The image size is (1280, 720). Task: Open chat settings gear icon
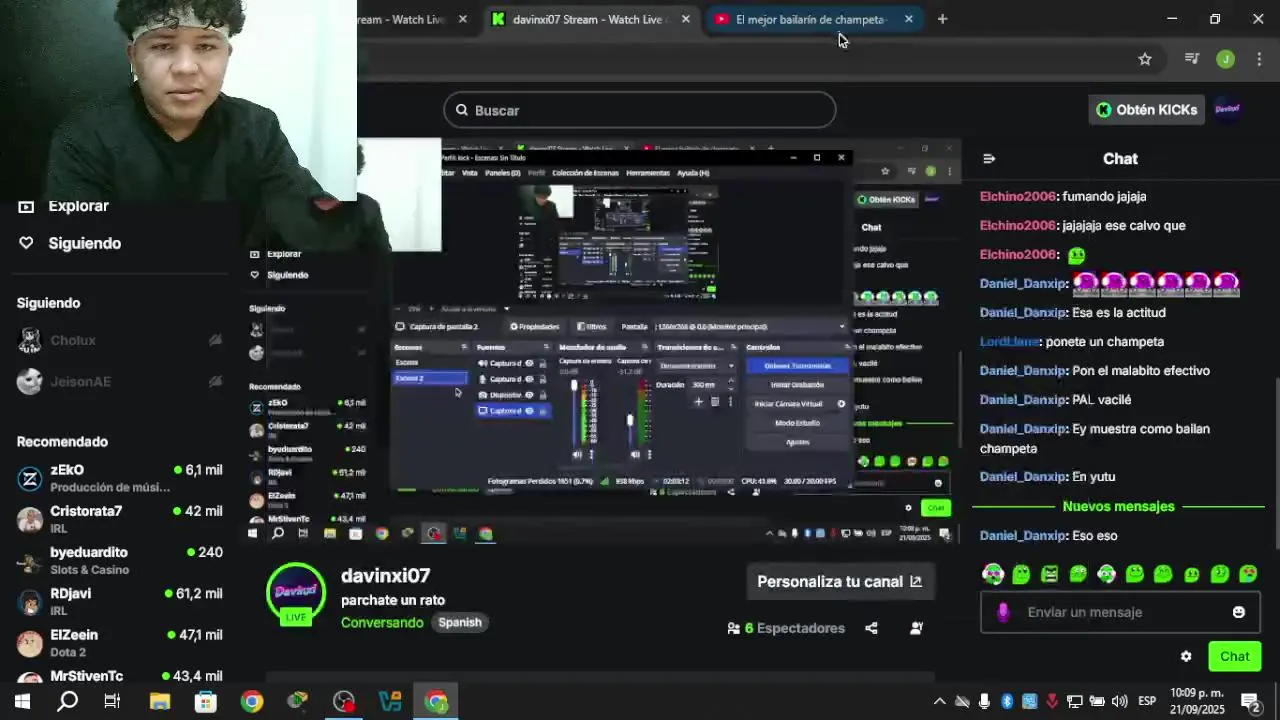(1186, 656)
